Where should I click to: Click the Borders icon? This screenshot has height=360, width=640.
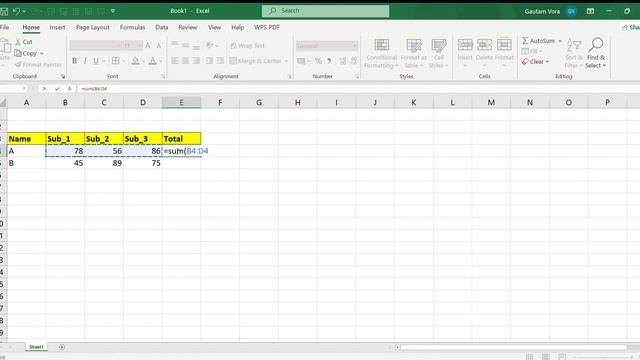116,61
